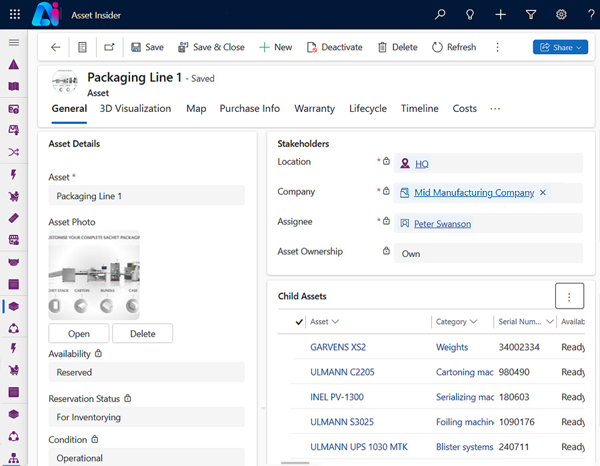600x466 pixels.
Task: Delete the record from toolbar
Action: (x=398, y=47)
